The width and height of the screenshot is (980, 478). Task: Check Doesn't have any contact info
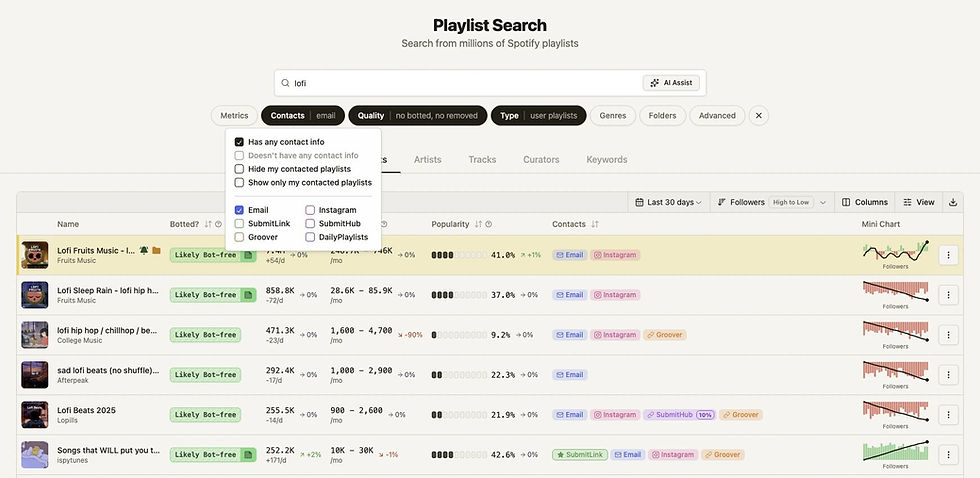(239, 155)
